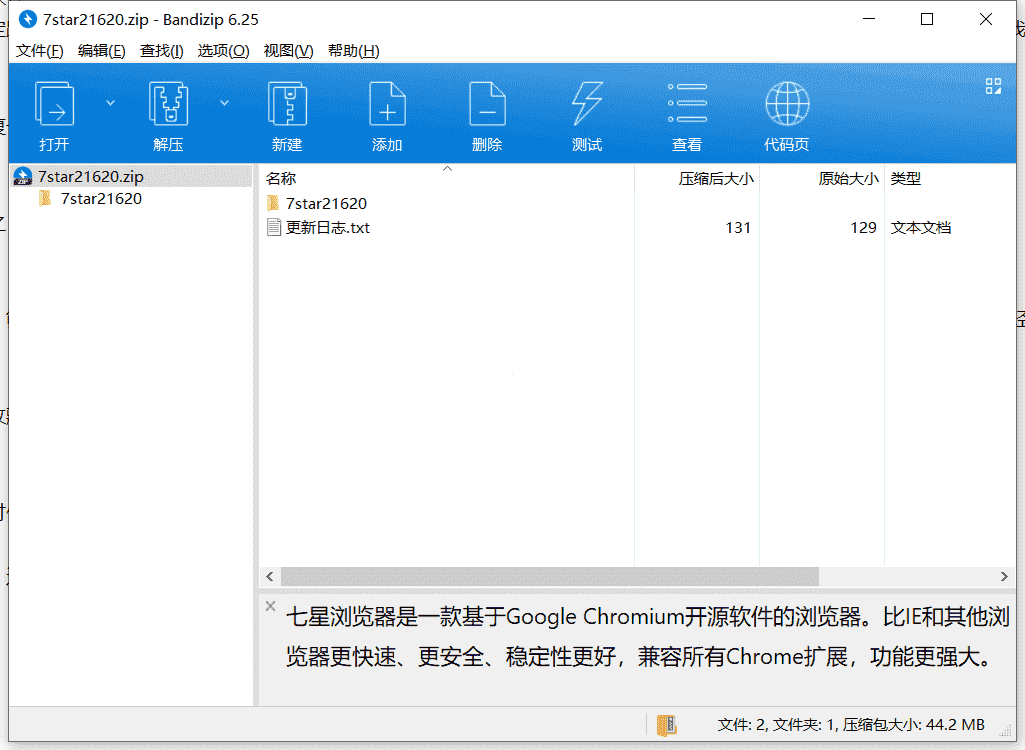Image resolution: width=1025 pixels, height=750 pixels.
Task: Click the compressed size value 131
Action: coord(738,228)
